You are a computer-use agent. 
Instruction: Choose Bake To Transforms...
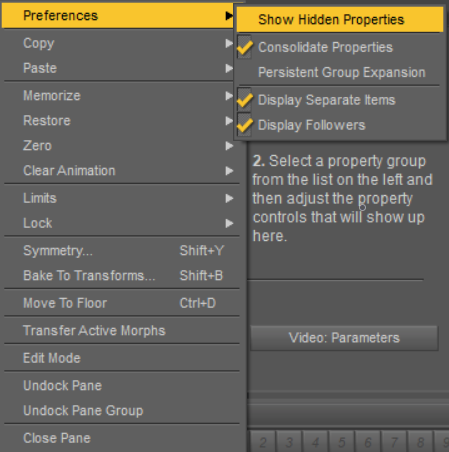pos(121,276)
